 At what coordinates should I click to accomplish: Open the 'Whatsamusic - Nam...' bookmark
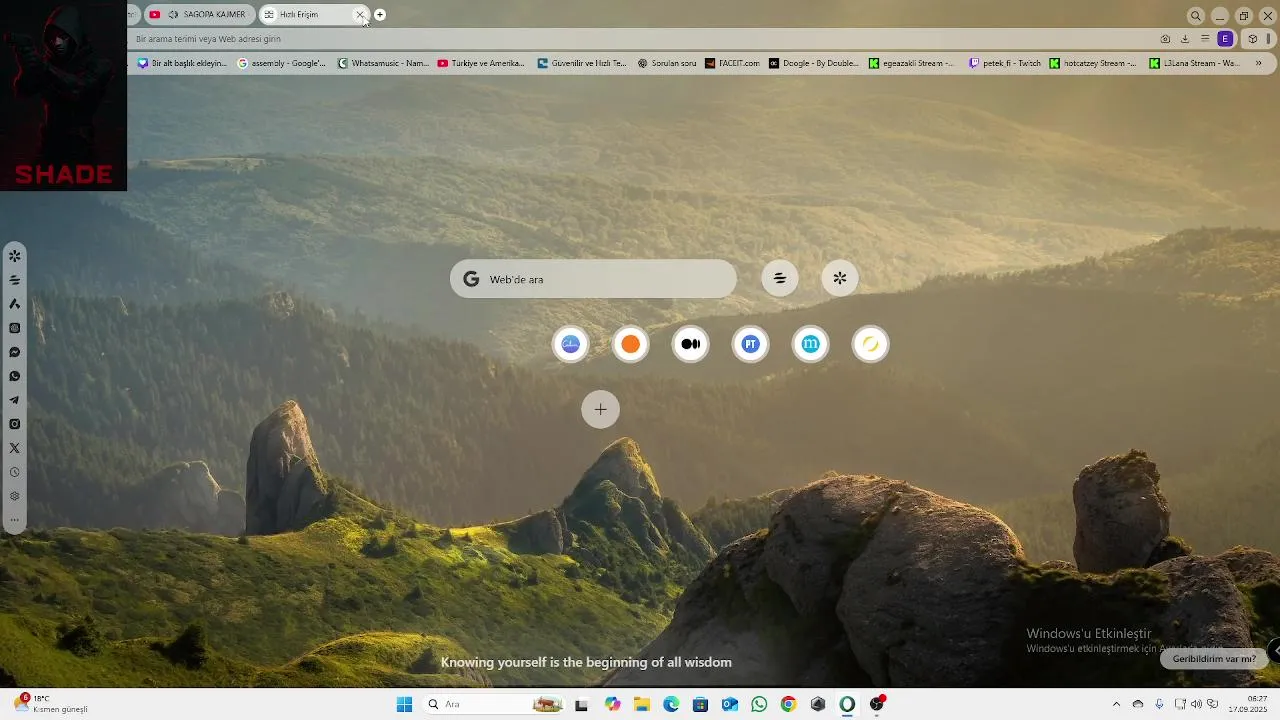pos(383,63)
